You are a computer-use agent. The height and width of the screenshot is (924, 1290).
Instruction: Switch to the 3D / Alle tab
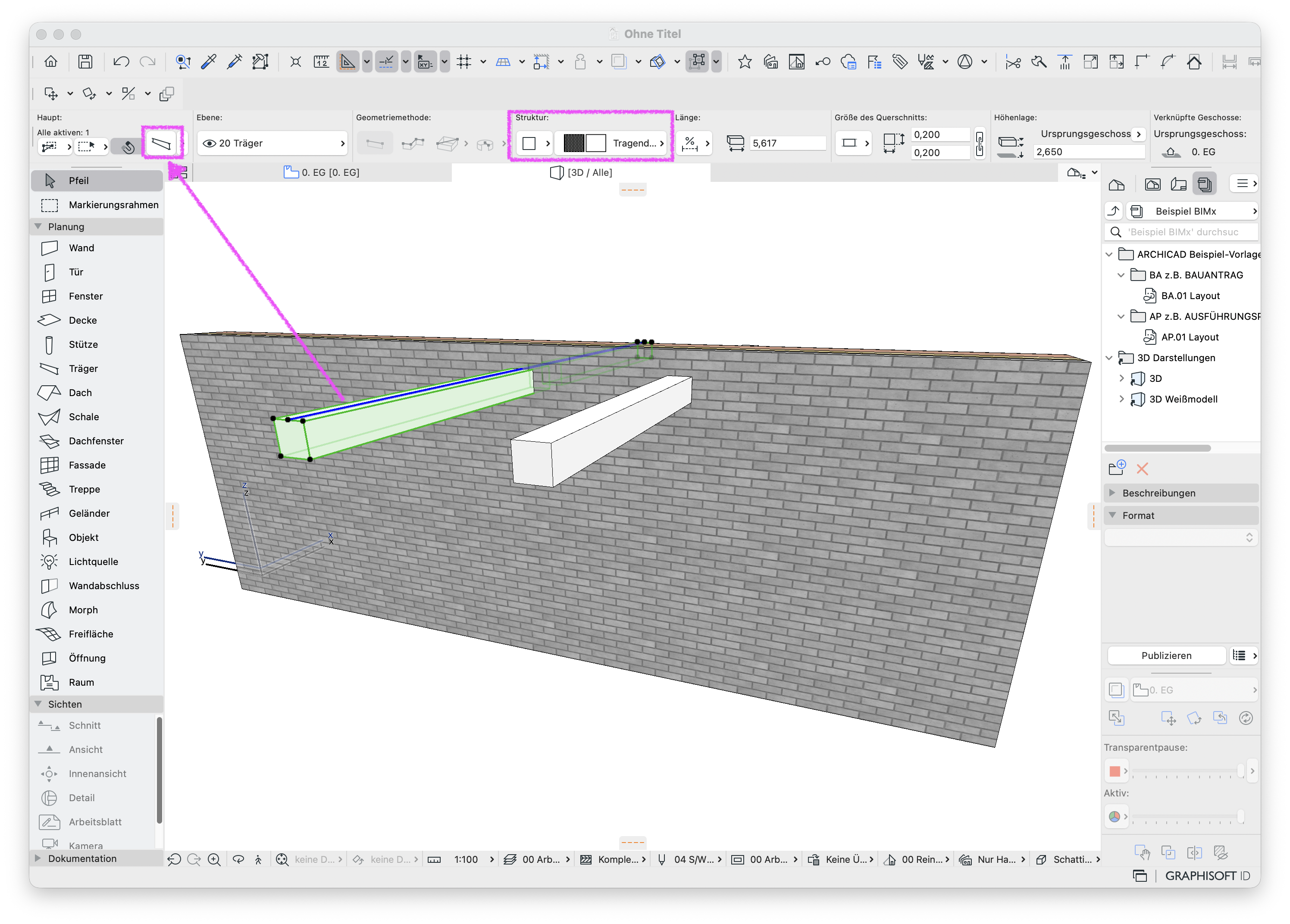click(581, 172)
